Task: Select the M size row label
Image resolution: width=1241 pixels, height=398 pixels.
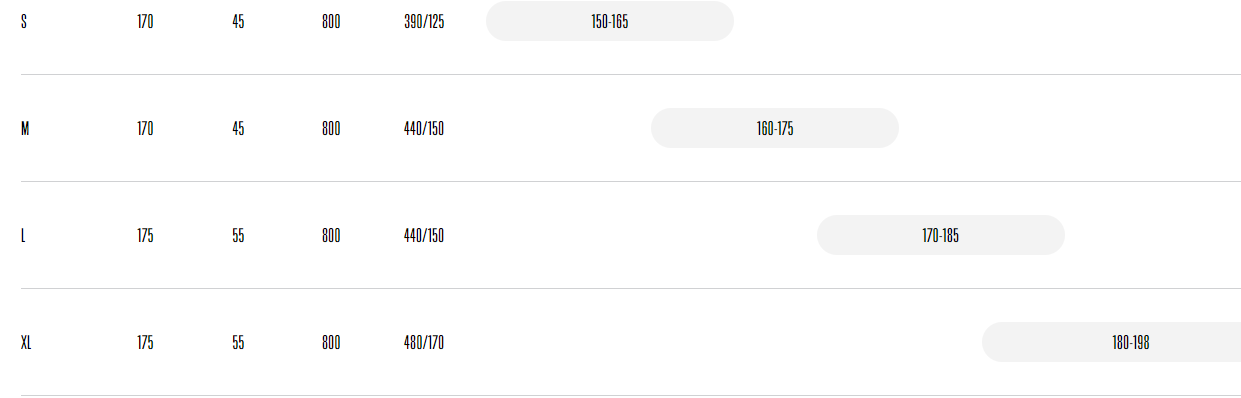Action: (25, 128)
